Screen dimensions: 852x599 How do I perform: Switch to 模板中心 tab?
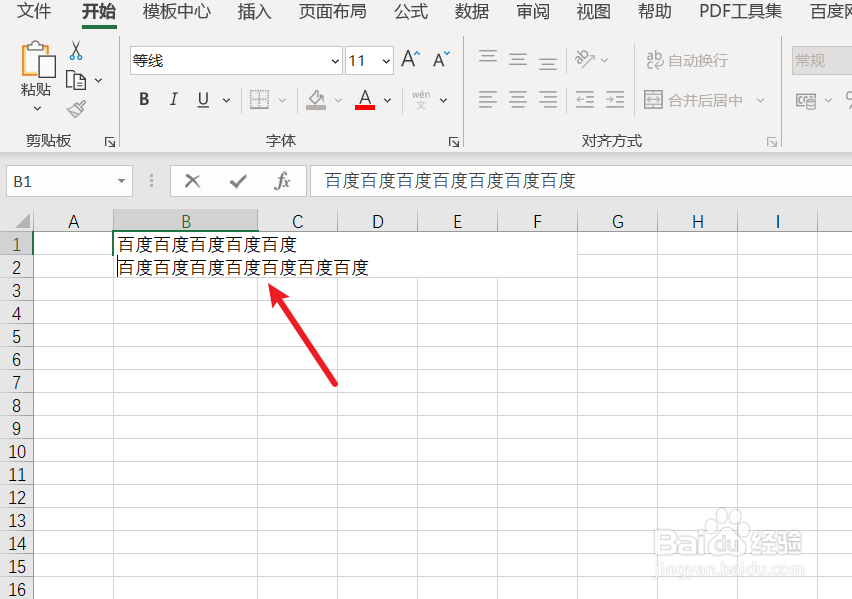click(177, 11)
